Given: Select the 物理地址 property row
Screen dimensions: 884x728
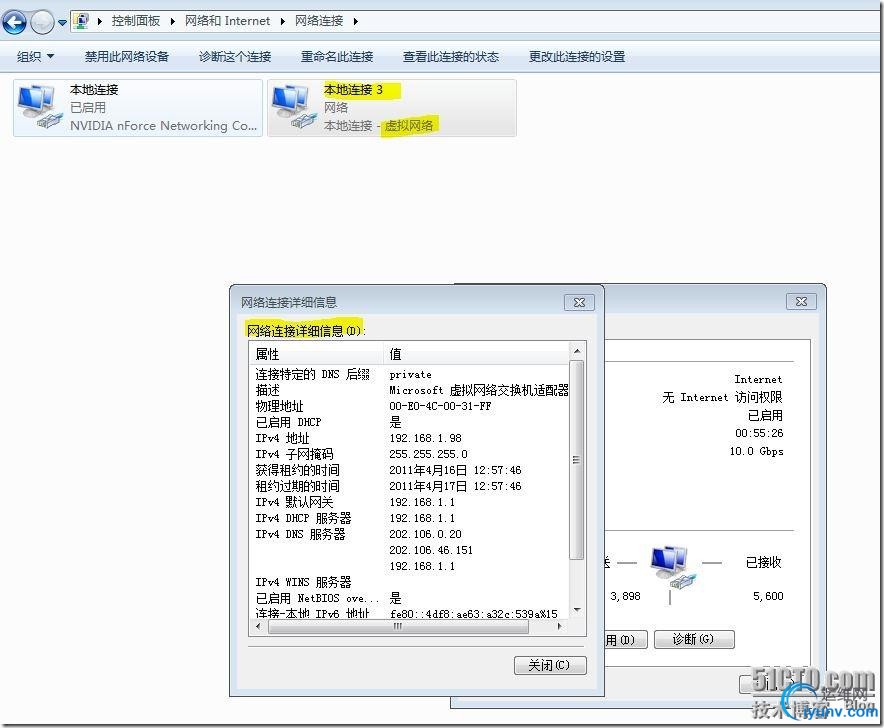Looking at the screenshot, I should pyautogui.click(x=409, y=406).
